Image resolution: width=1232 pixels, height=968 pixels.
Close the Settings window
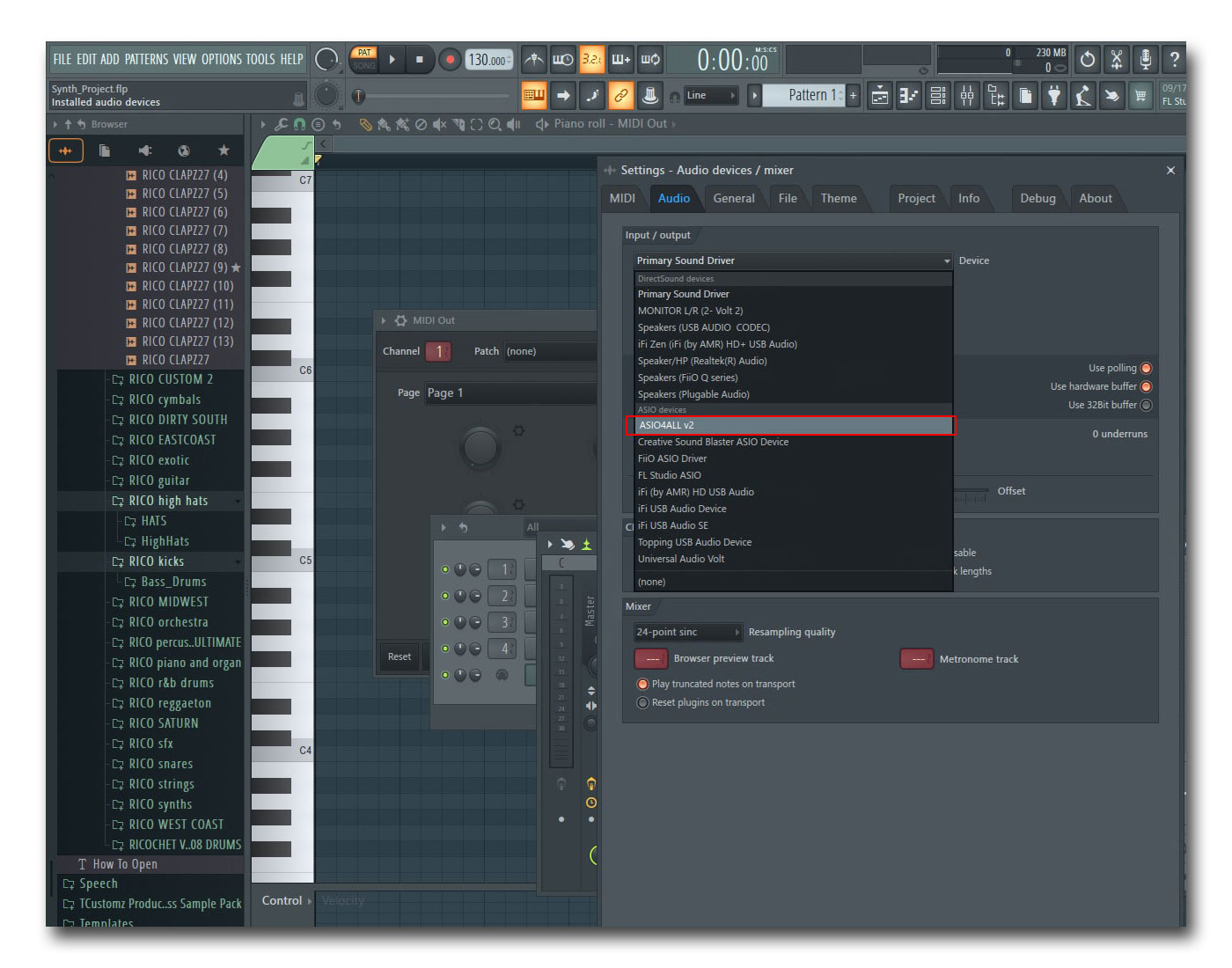coord(1170,171)
